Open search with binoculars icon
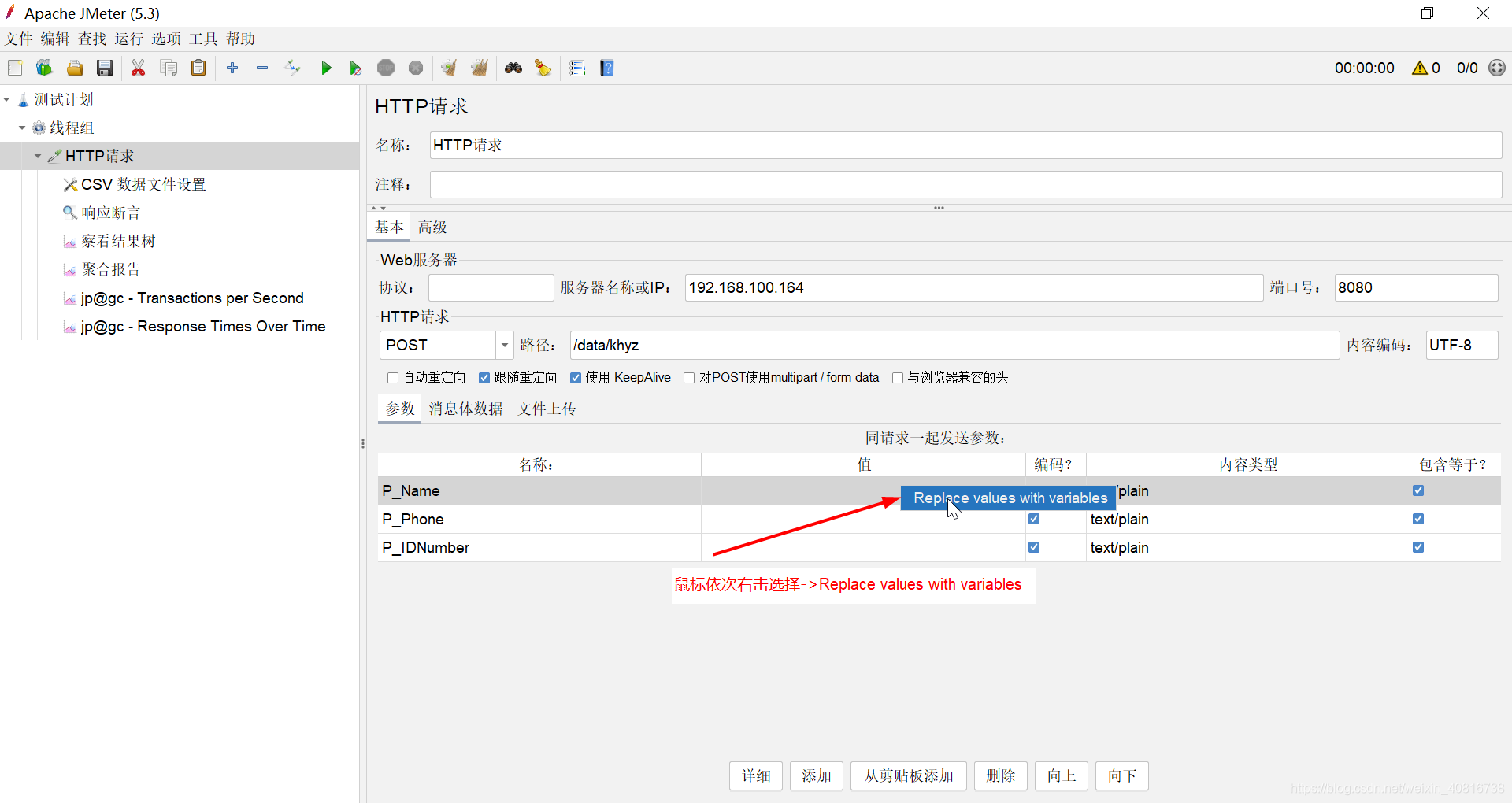The image size is (1512, 803). click(x=513, y=68)
